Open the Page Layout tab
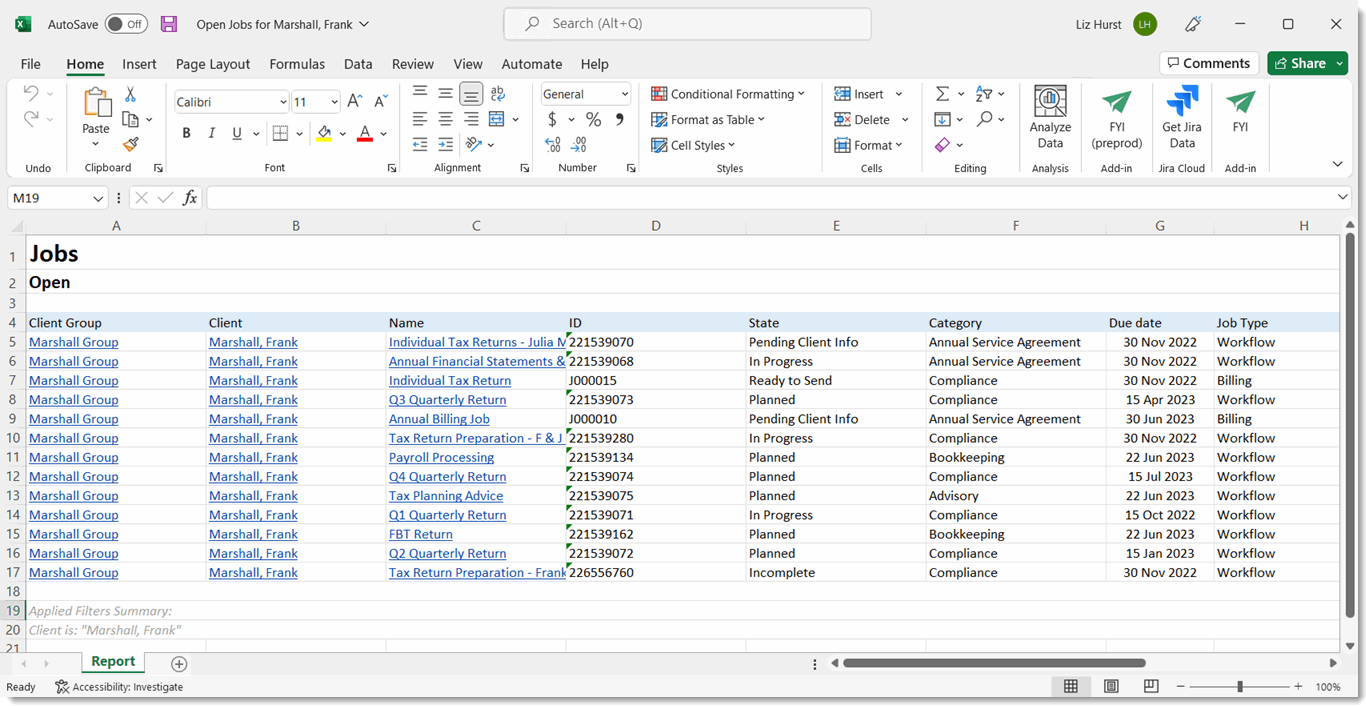The height and width of the screenshot is (706, 1366). click(213, 64)
